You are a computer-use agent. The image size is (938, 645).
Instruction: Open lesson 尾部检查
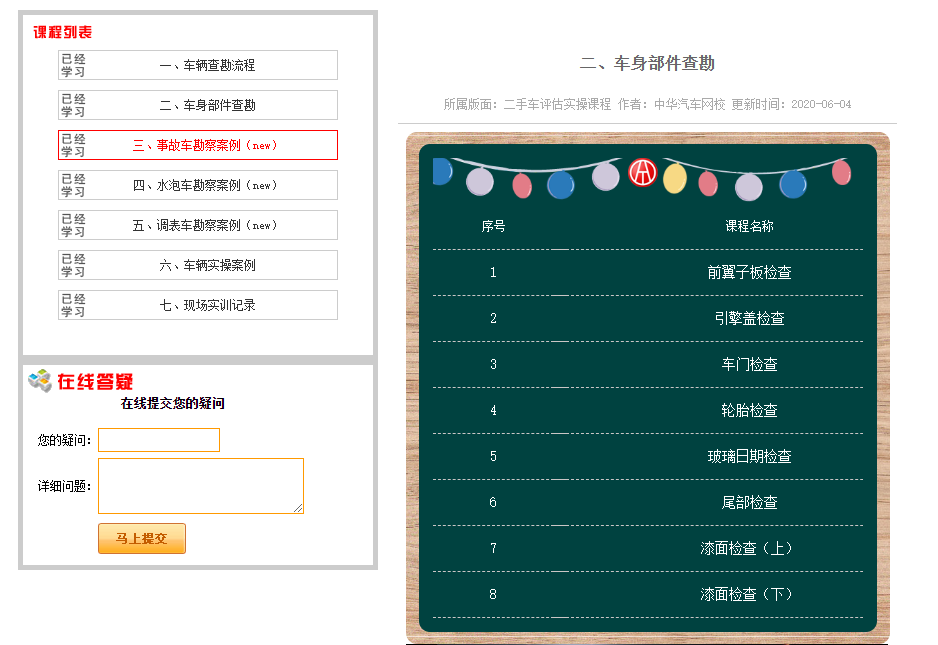tap(749, 502)
